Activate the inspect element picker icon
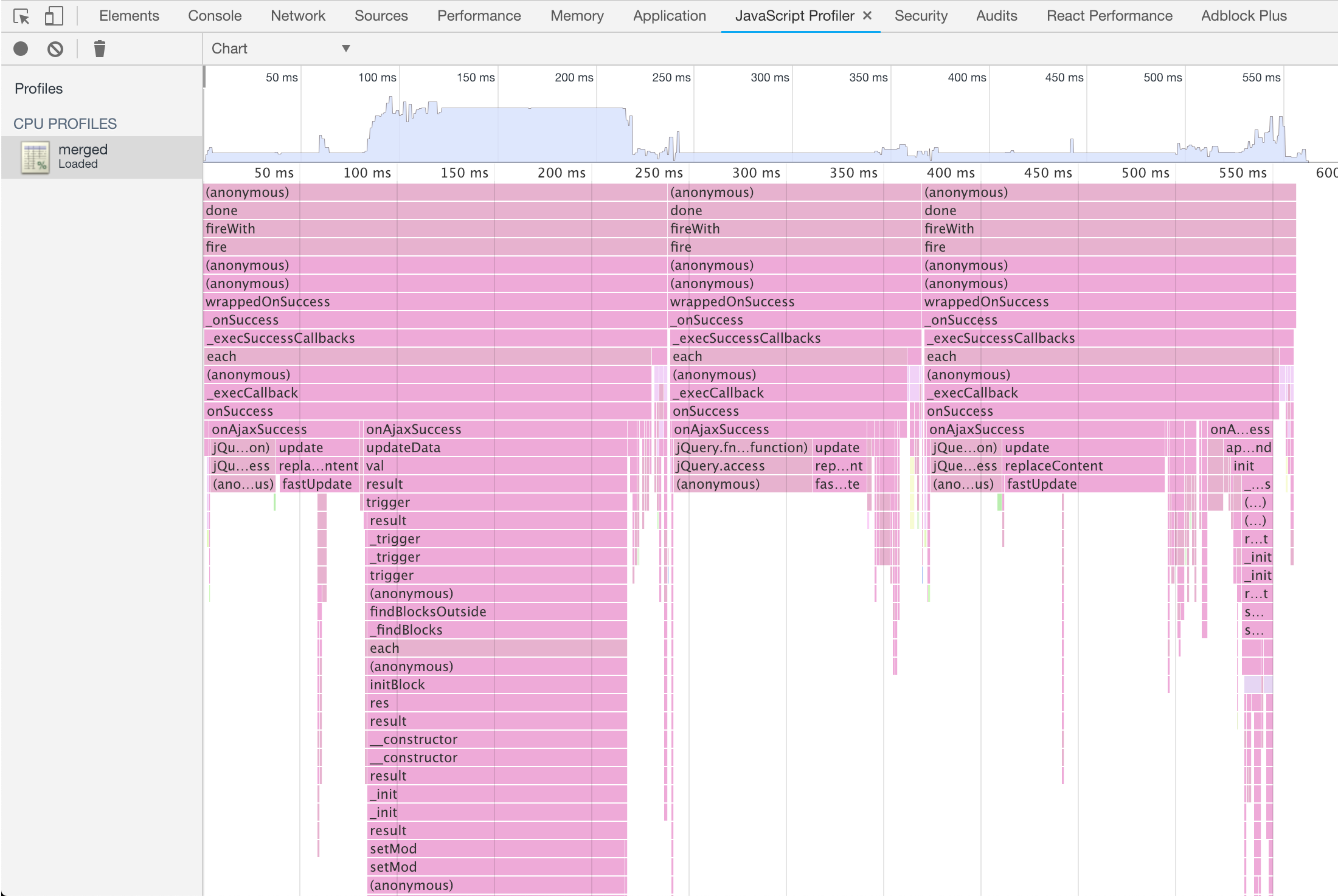The image size is (1338, 896). pos(21,16)
